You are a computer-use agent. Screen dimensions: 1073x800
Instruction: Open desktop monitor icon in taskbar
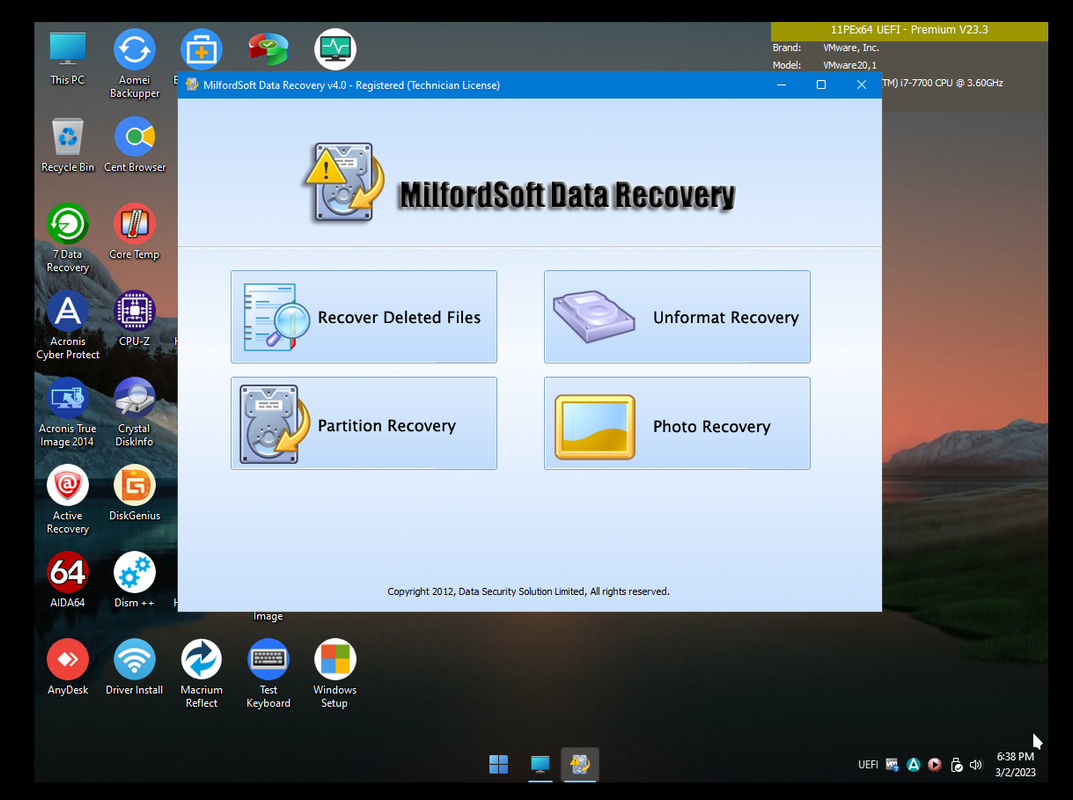pyautogui.click(x=540, y=764)
